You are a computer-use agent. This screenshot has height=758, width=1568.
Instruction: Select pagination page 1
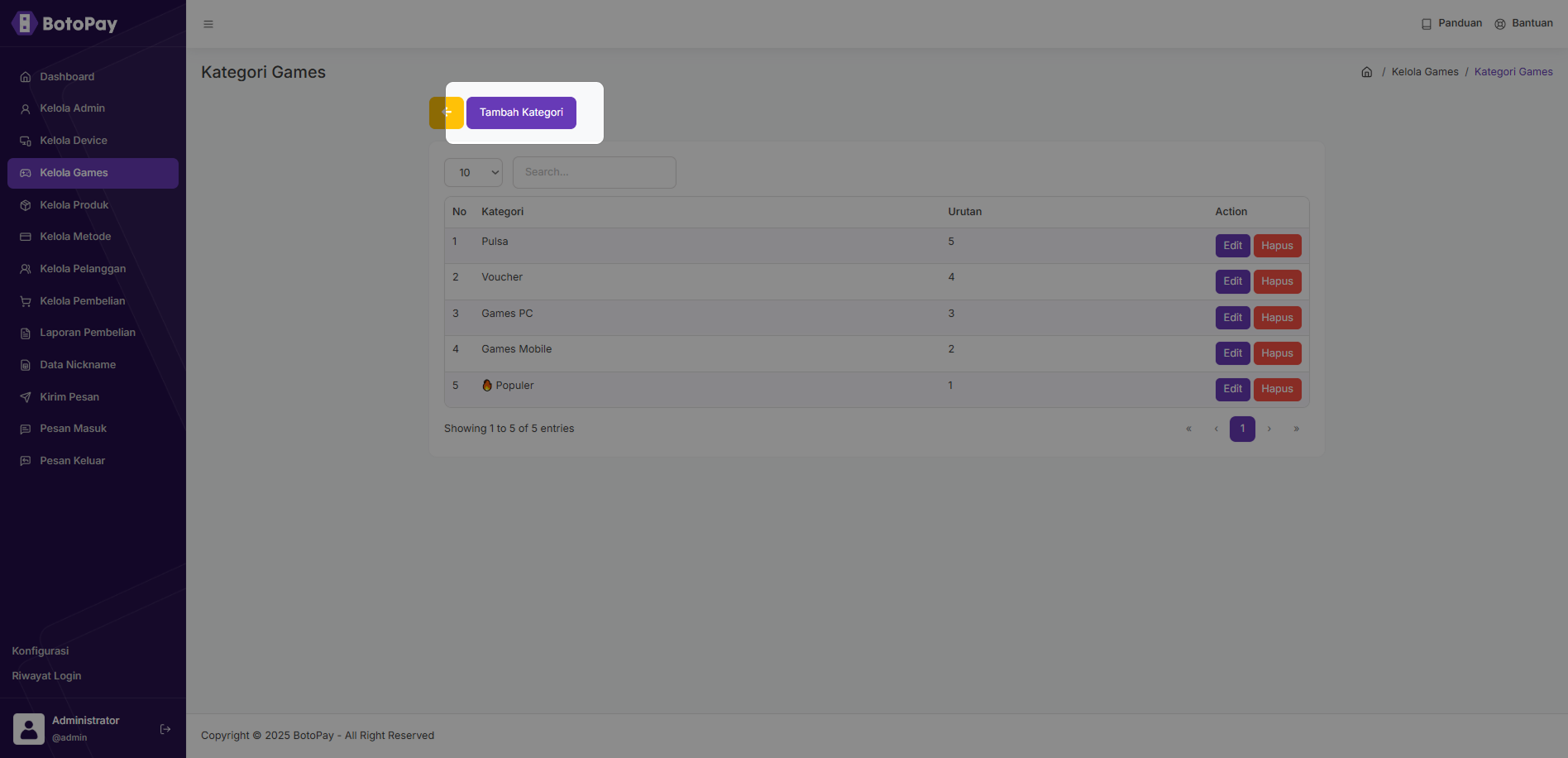tap(1242, 429)
